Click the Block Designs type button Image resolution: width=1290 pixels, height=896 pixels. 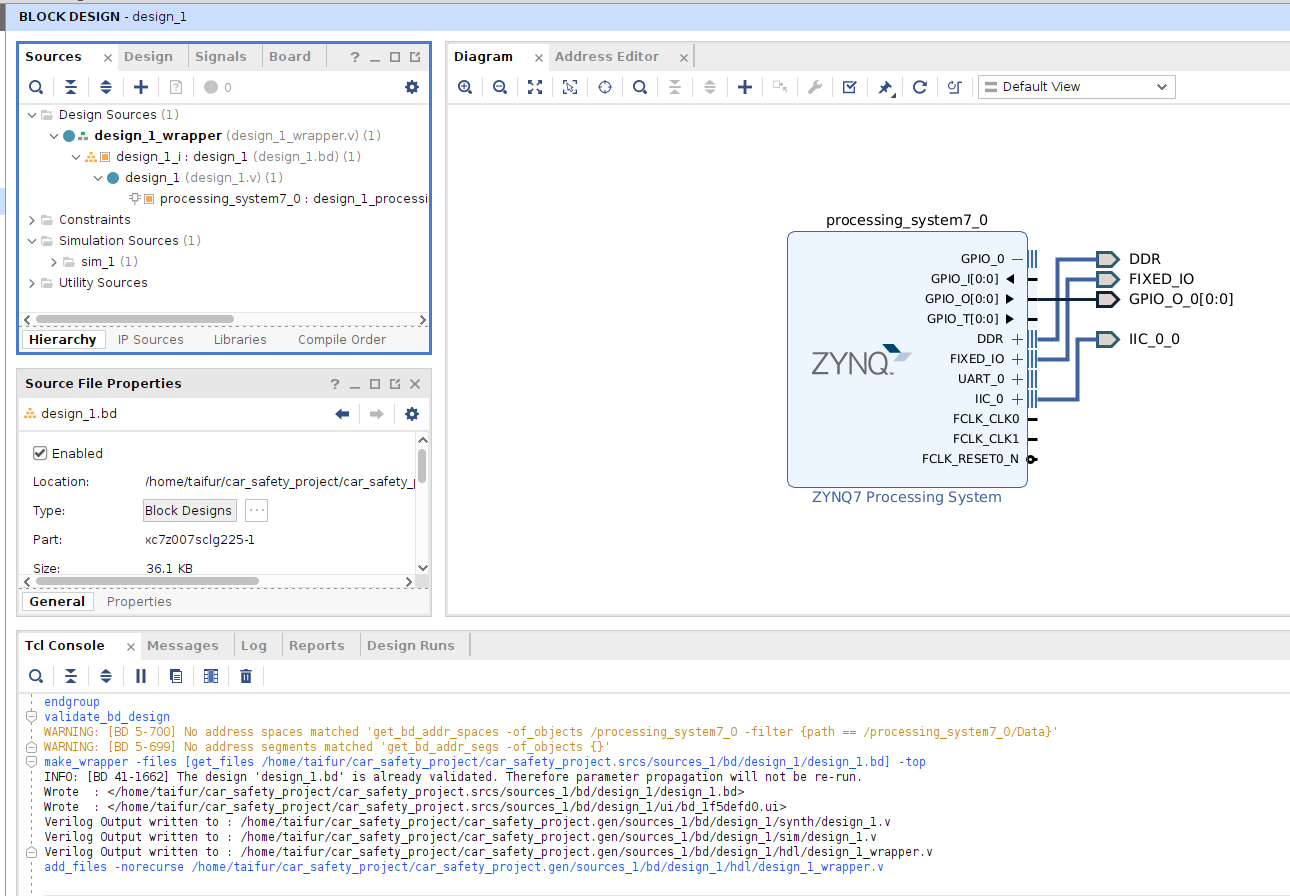click(x=189, y=511)
